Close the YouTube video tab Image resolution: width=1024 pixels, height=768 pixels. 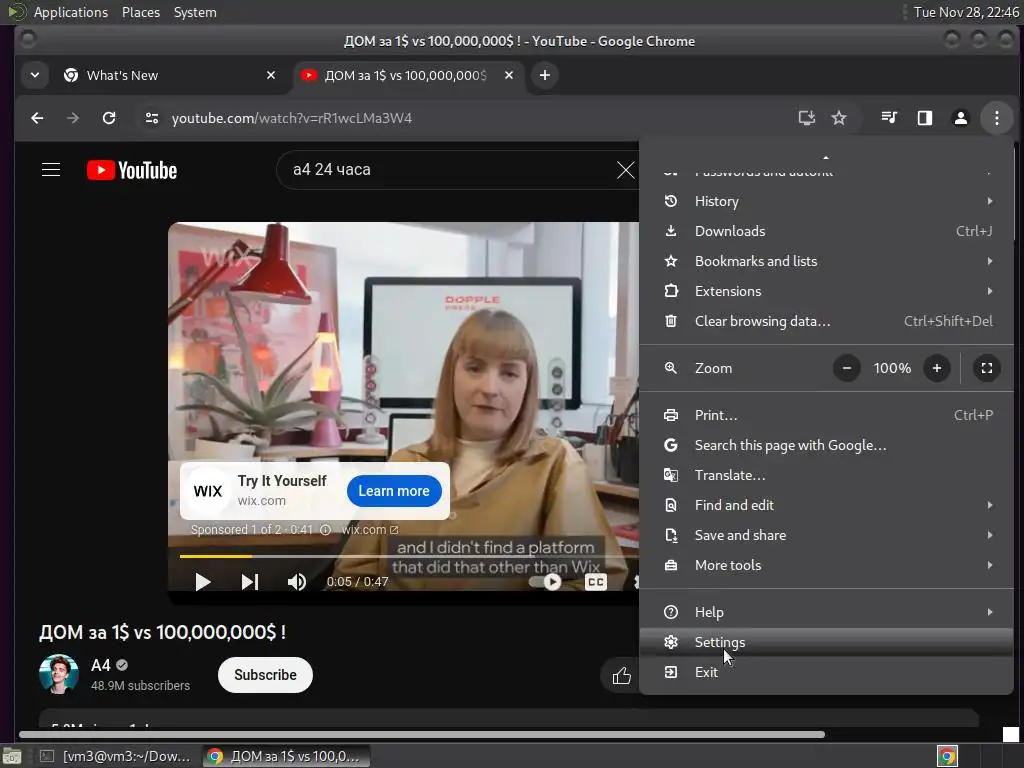click(509, 75)
